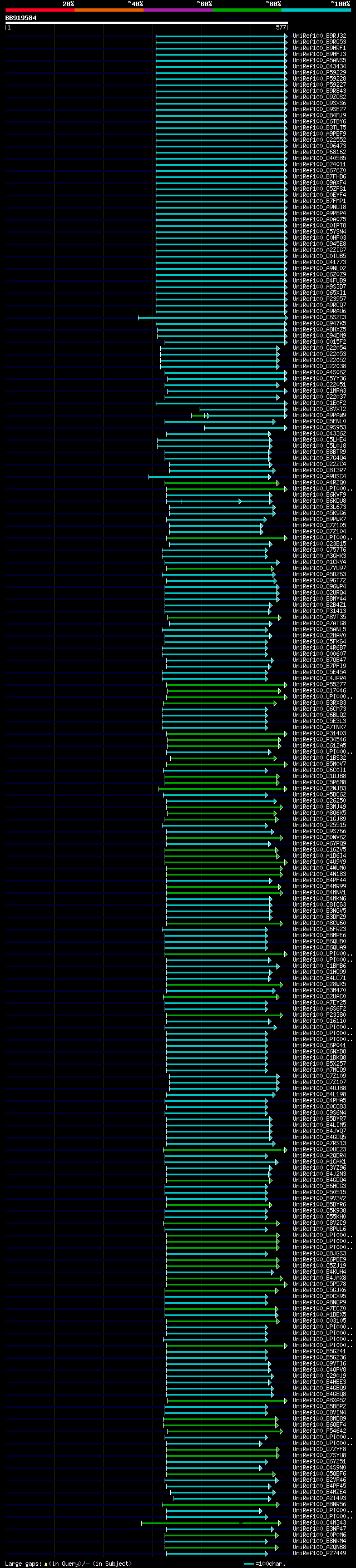Select hit label UniRef100_A2QNB8
The height and width of the screenshot is (1568, 356).
(x=319, y=1547)
